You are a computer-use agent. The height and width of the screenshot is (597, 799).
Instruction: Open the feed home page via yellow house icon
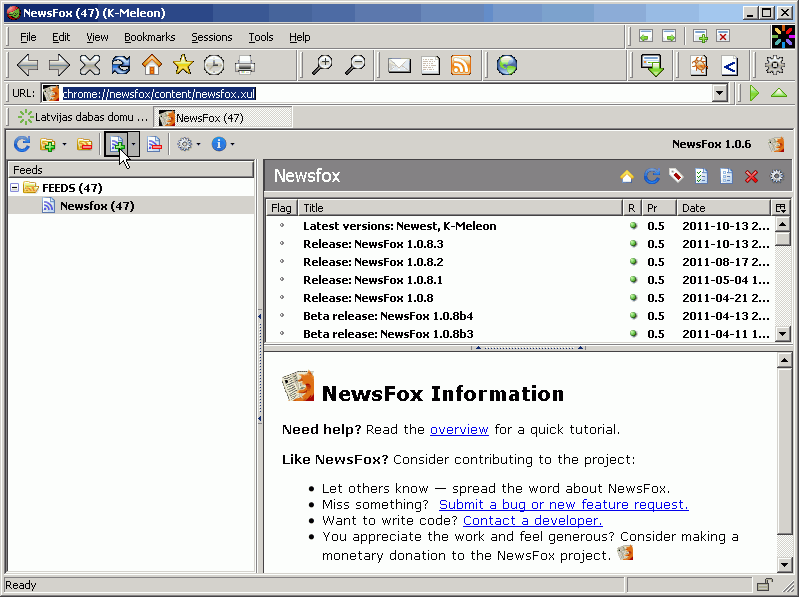click(627, 176)
